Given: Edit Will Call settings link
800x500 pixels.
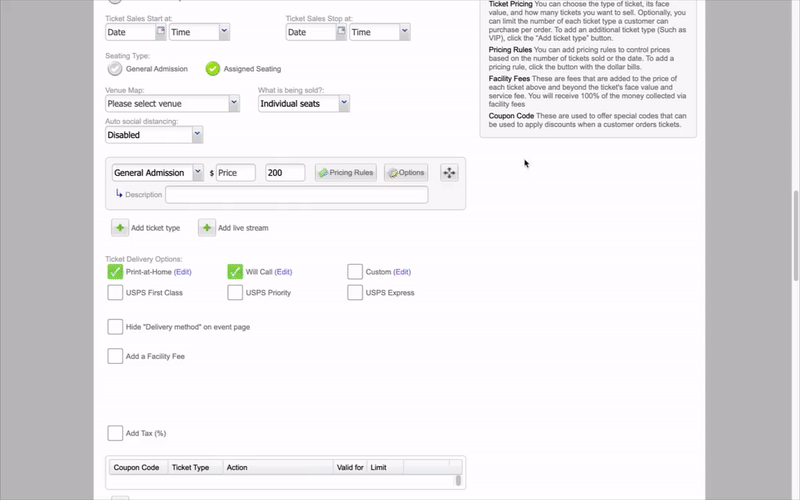Looking at the screenshot, I should pos(283,272).
